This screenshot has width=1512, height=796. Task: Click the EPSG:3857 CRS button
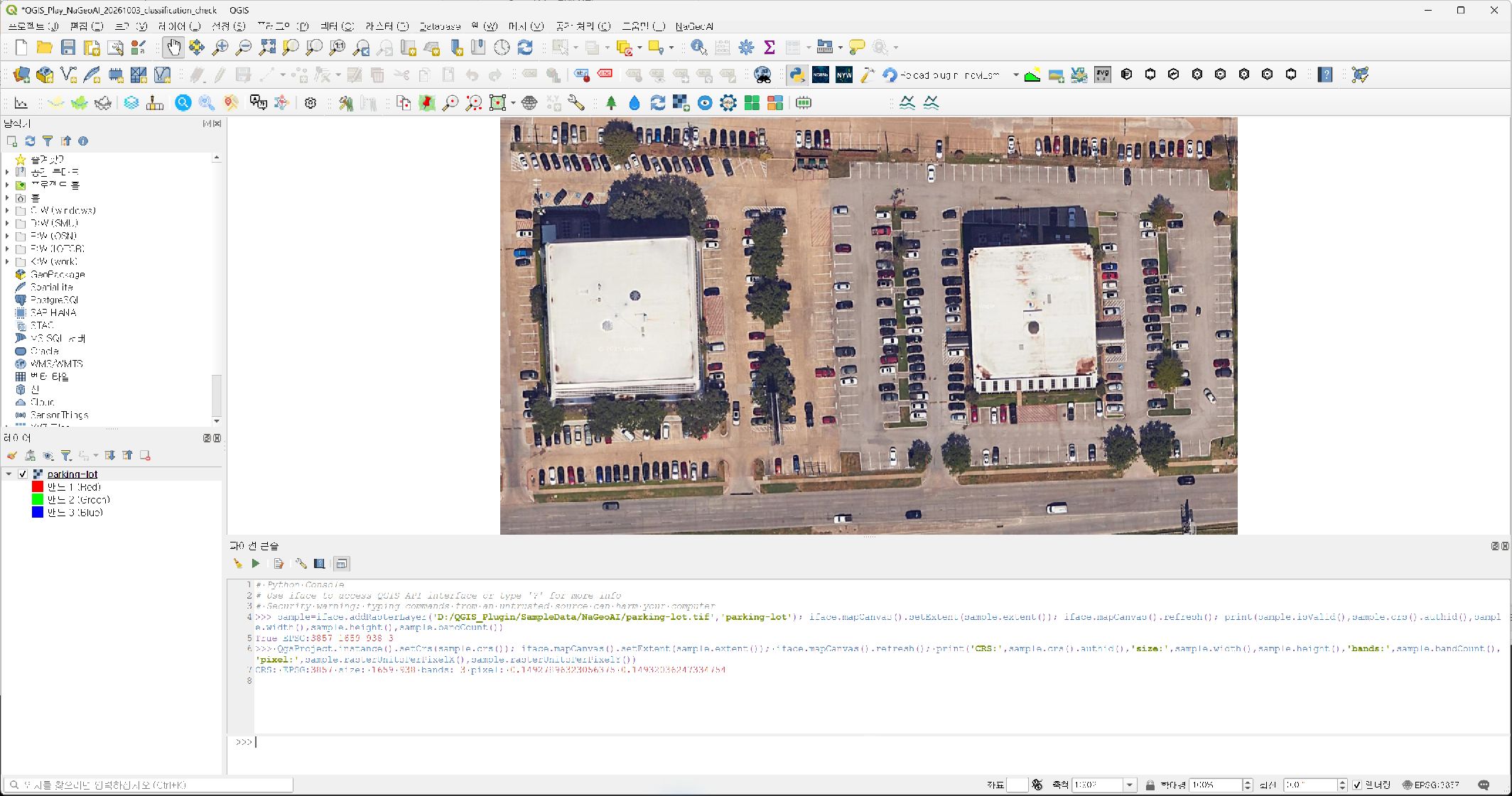1430,785
